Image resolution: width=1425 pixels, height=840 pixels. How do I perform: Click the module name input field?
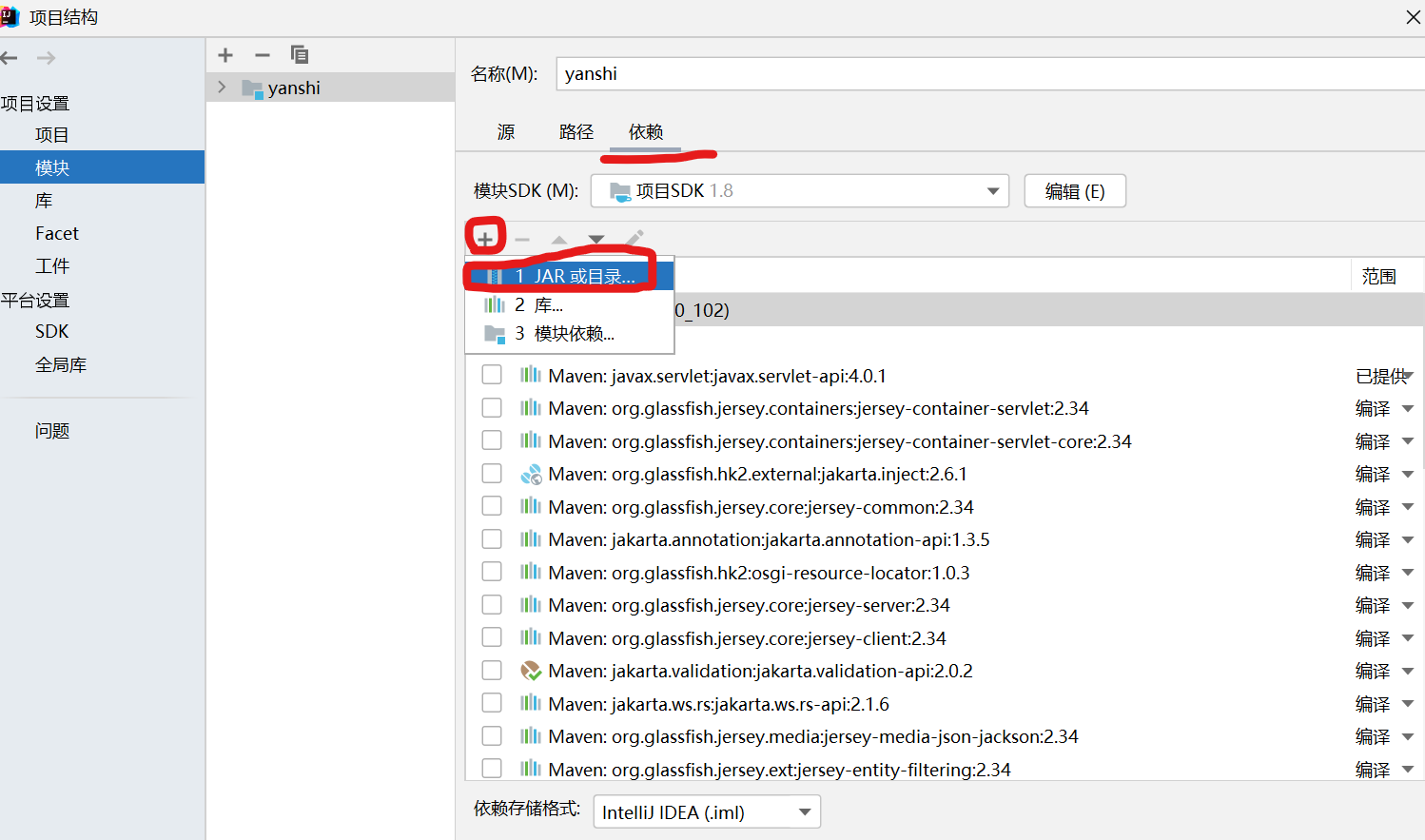pyautogui.click(x=990, y=74)
